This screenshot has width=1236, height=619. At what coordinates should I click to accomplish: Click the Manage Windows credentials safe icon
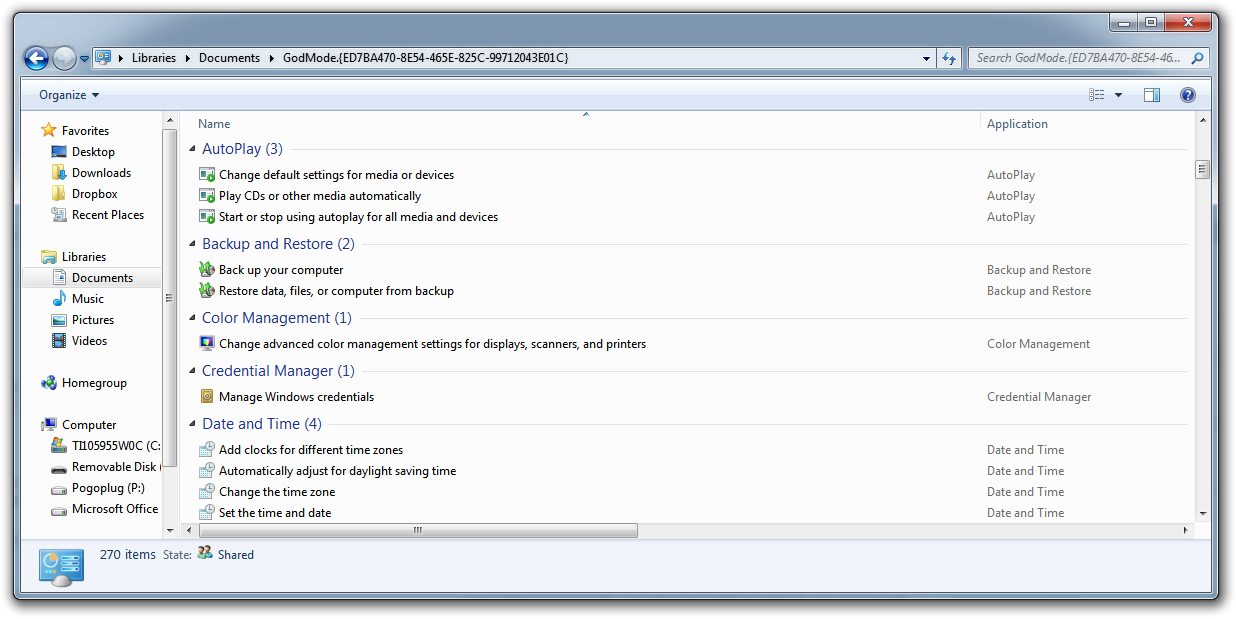click(x=207, y=397)
